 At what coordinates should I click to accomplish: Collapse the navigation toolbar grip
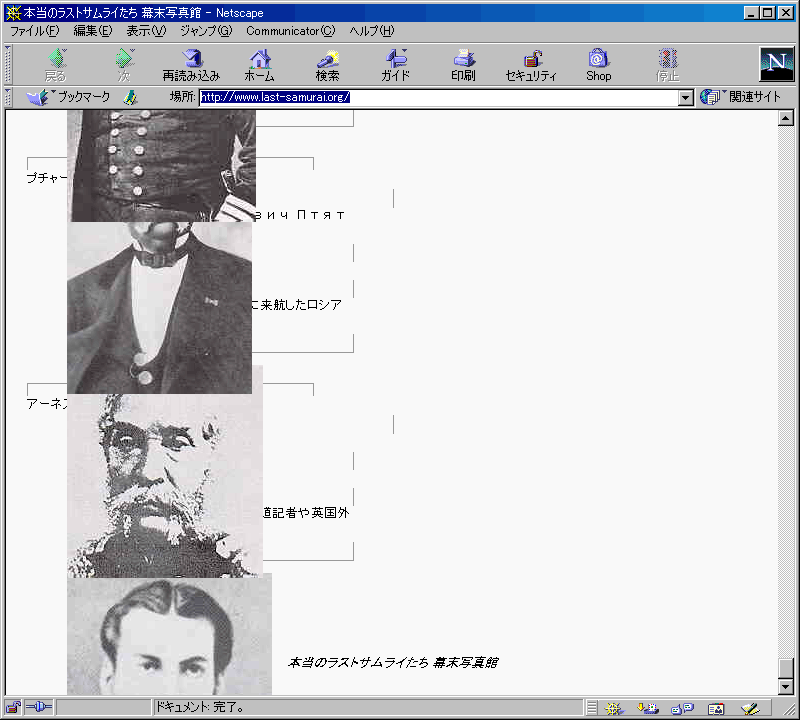point(8,65)
